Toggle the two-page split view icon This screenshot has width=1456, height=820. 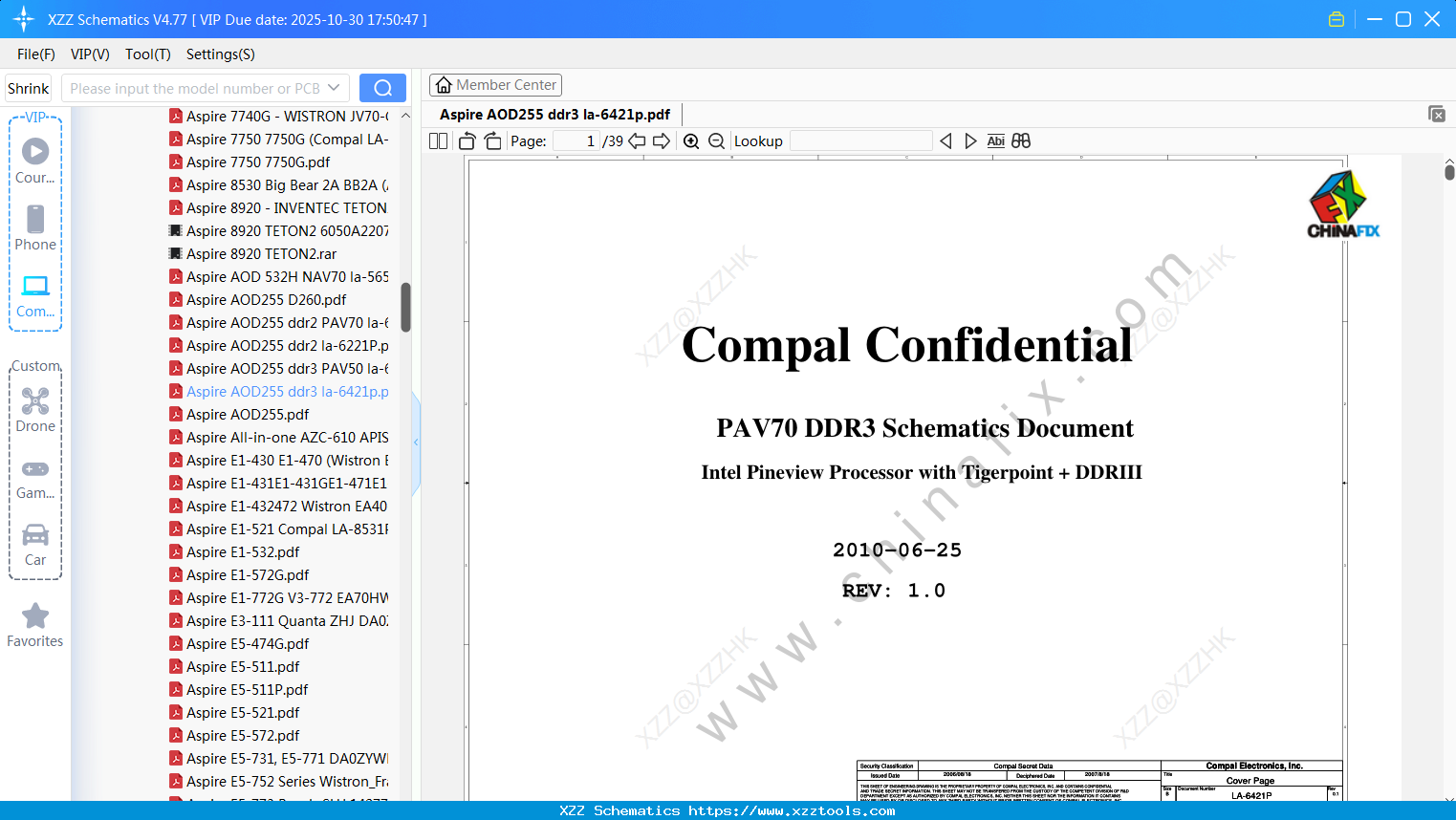tap(438, 141)
